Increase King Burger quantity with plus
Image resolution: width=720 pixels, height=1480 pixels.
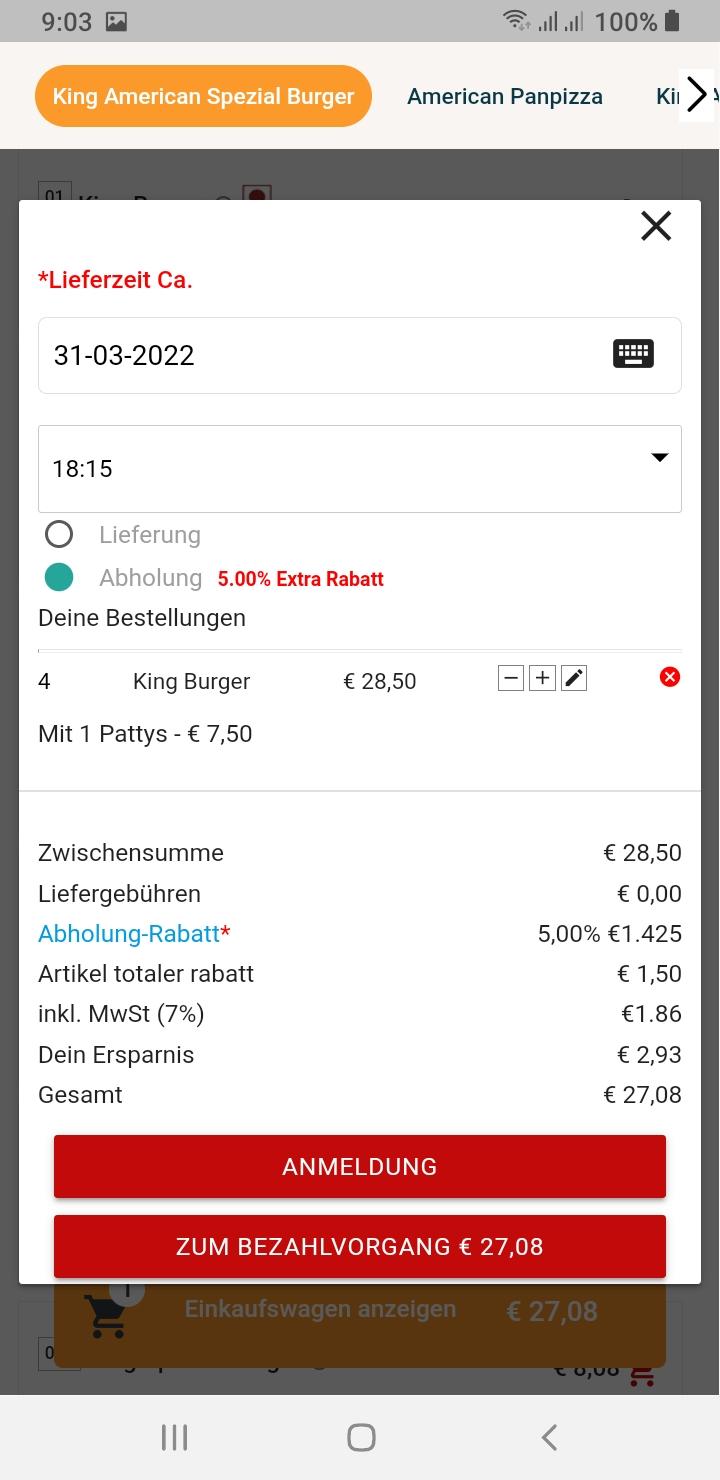542,678
